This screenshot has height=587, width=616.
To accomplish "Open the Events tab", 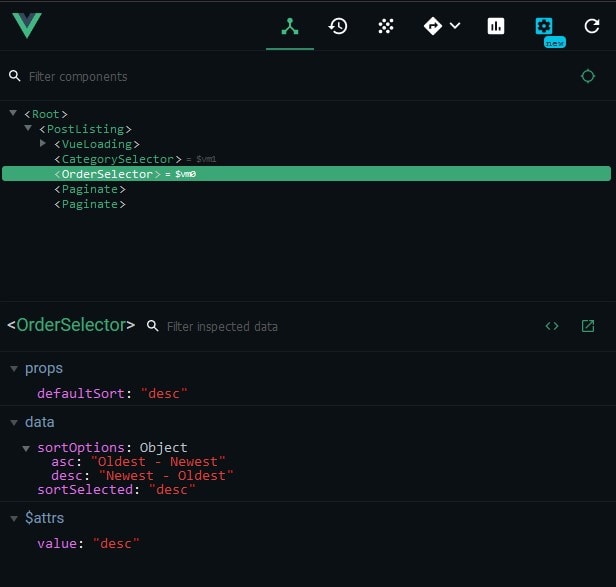I will pyautogui.click(x=386, y=26).
